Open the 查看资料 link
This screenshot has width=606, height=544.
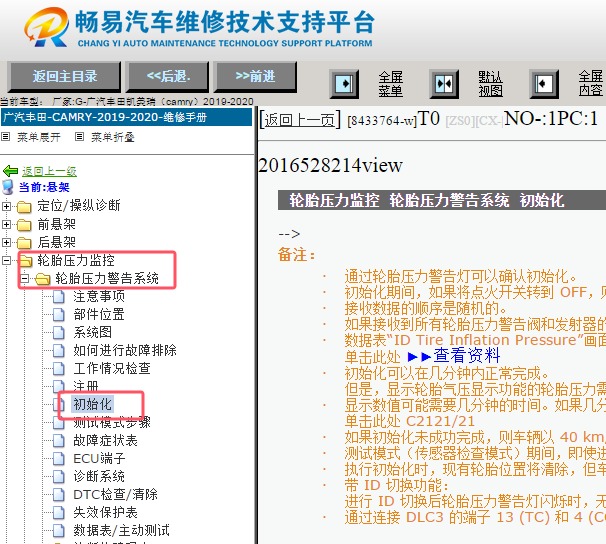tap(467, 356)
